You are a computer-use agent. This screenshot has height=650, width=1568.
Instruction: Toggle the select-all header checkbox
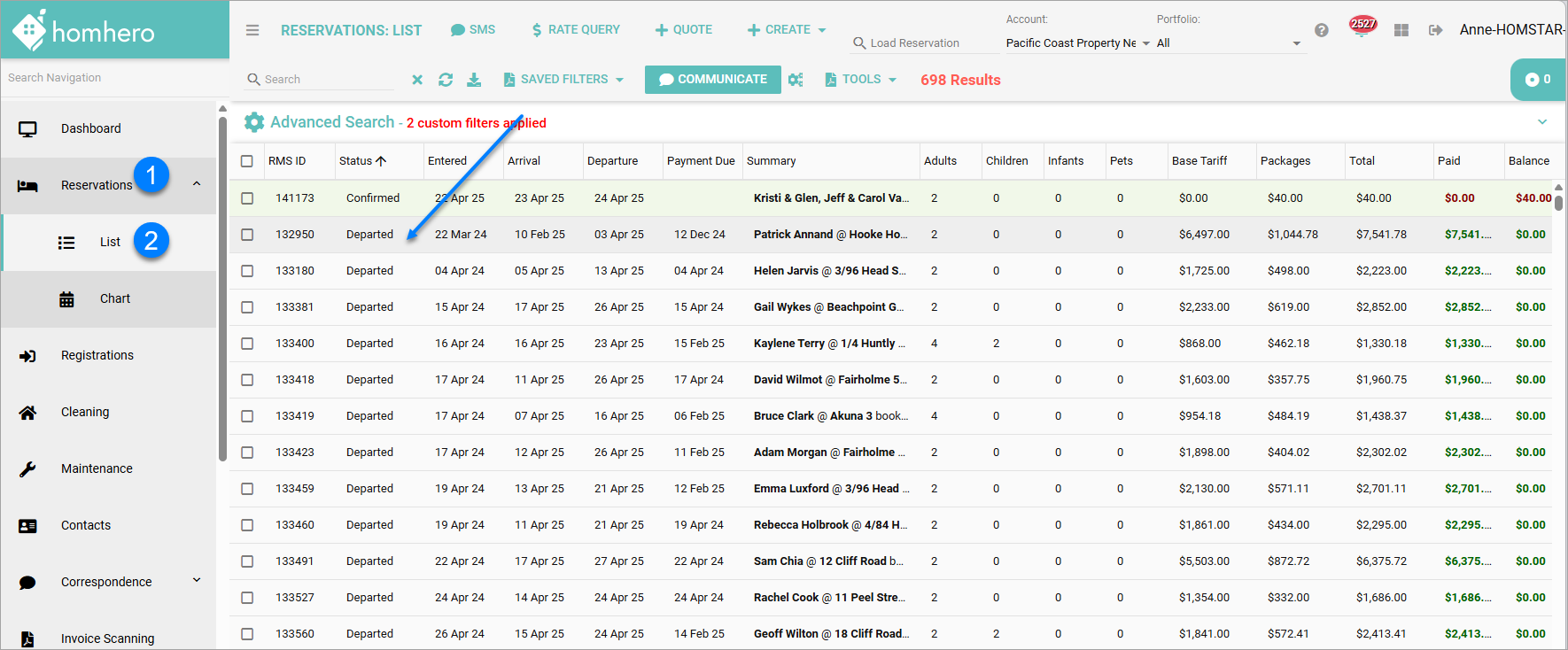247,161
